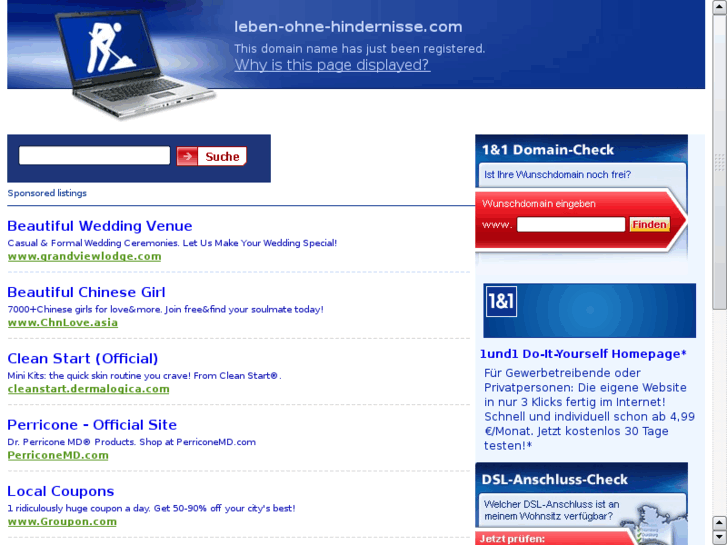Click the Wunschdomain www. input field

point(571,224)
